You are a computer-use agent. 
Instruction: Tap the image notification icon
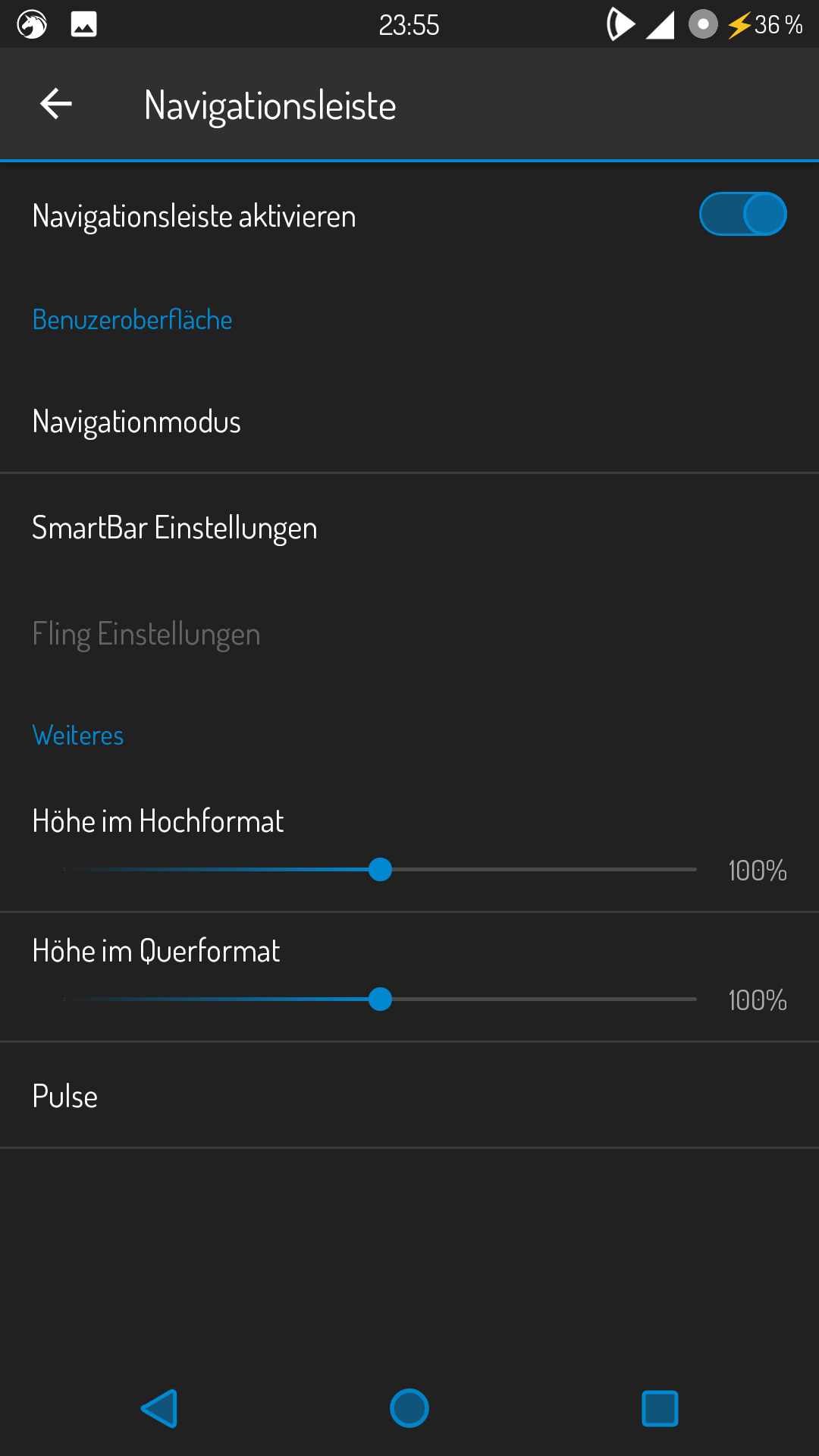pos(83,24)
